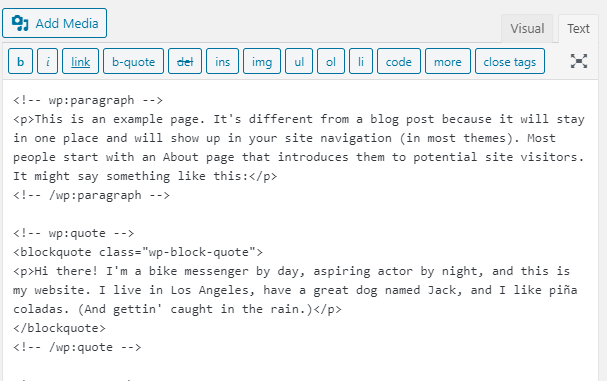Insert code tag using code button
Viewport: 607px width, 381px height.
pos(399,61)
